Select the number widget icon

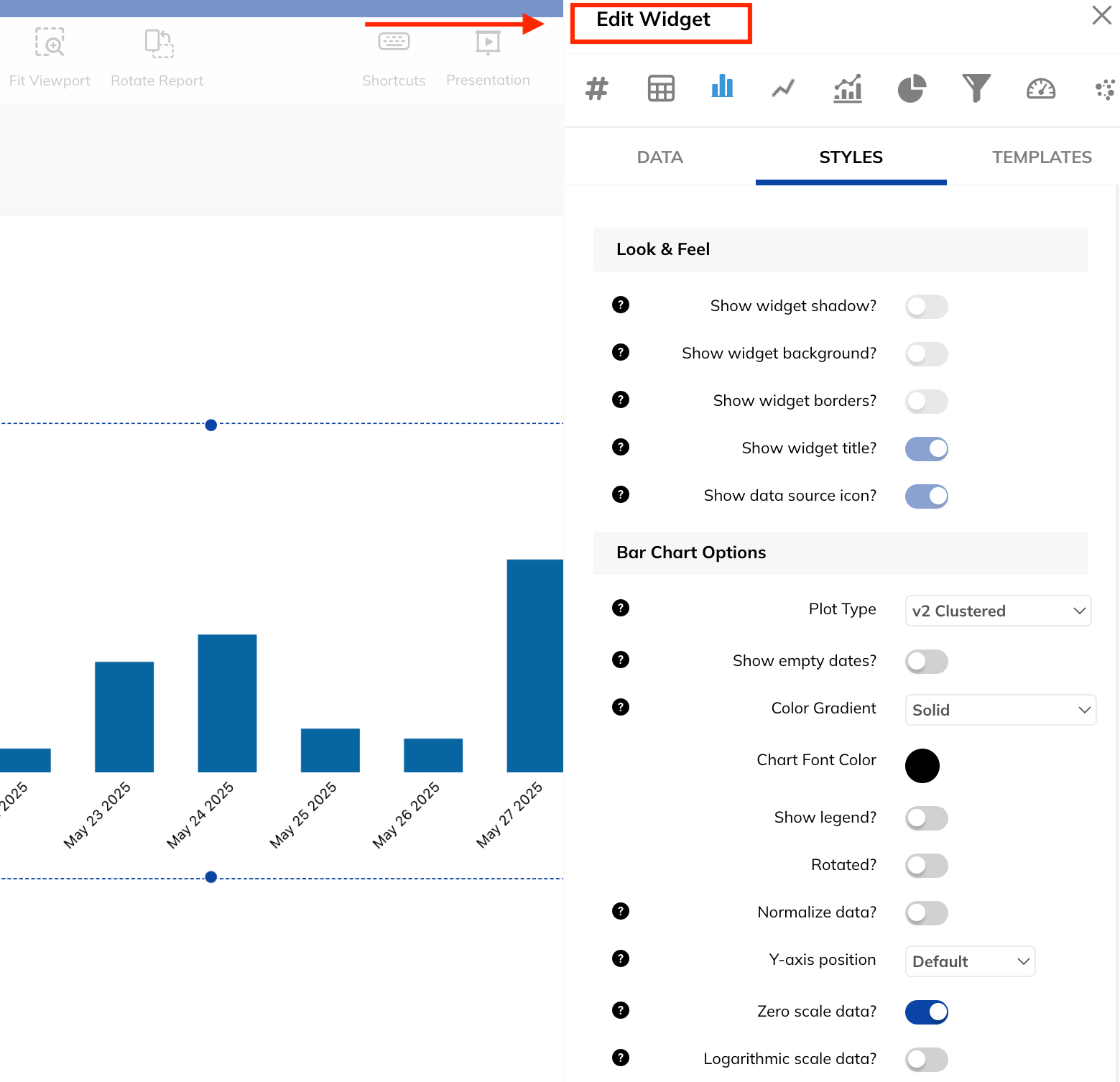596,88
